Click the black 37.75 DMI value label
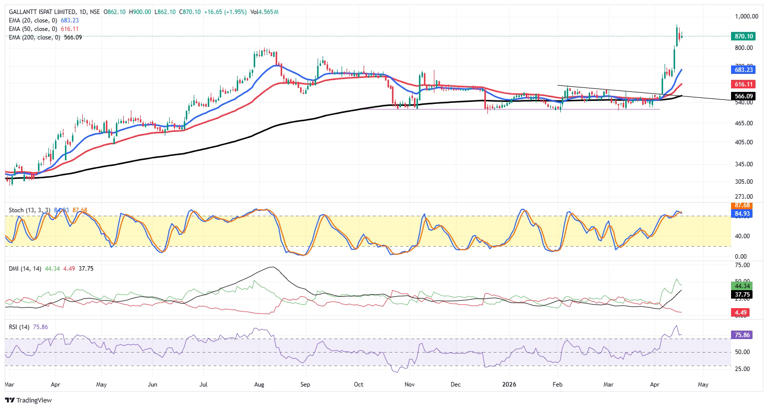 (742, 294)
